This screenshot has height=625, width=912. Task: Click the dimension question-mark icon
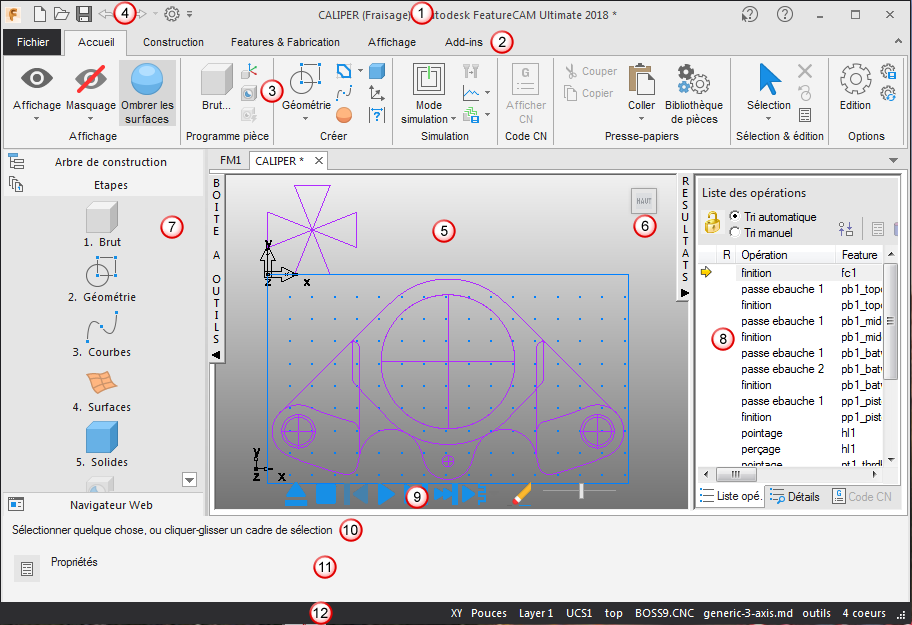(377, 115)
